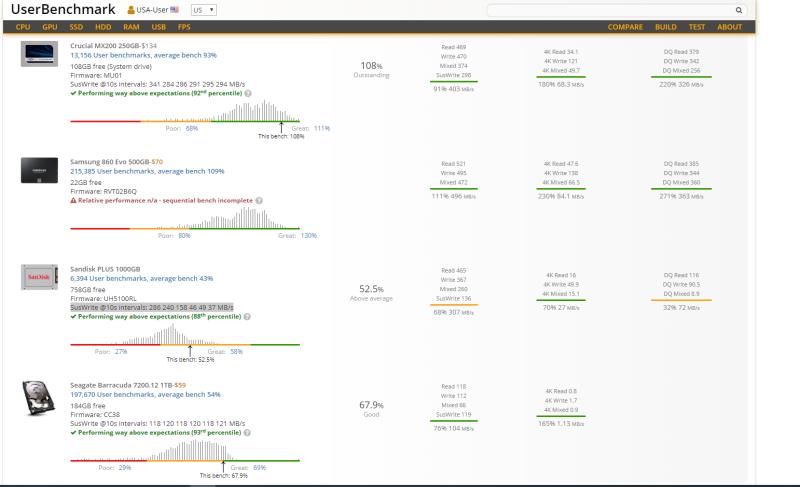Click help icon beside 93rd percentile text

[x=247, y=432]
